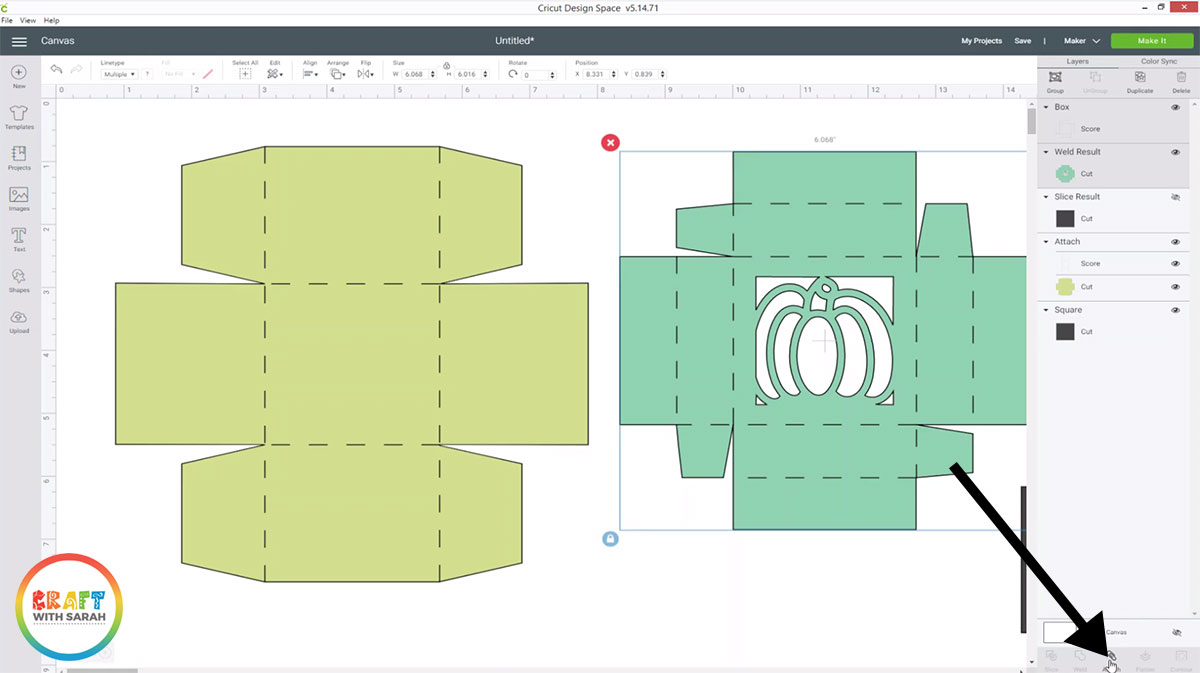This screenshot has width=1200, height=673.
Task: Click the Undo arrow
Action: click(x=56, y=70)
